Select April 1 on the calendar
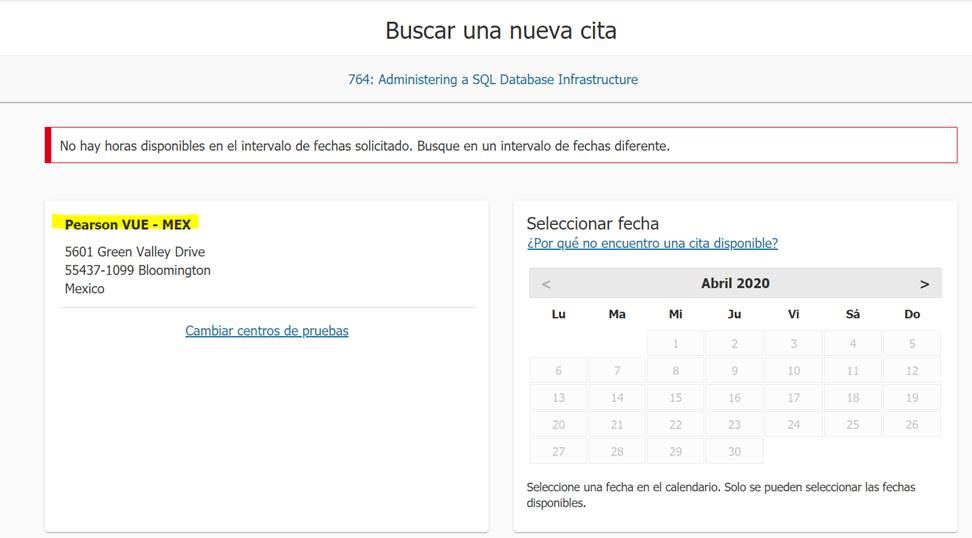The image size is (972, 538). point(676,343)
